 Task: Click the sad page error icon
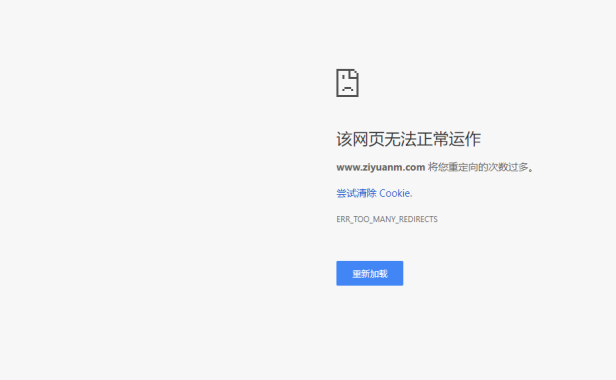tap(347, 83)
